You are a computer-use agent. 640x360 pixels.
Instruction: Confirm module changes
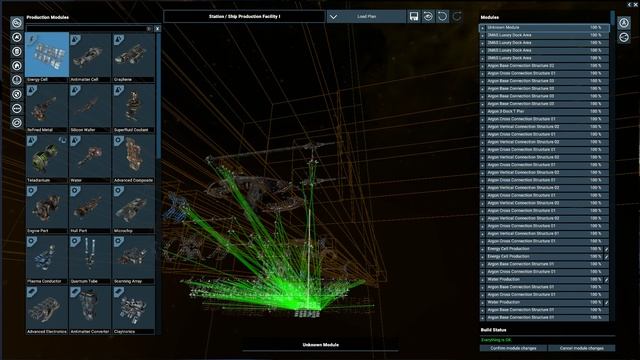(x=513, y=348)
